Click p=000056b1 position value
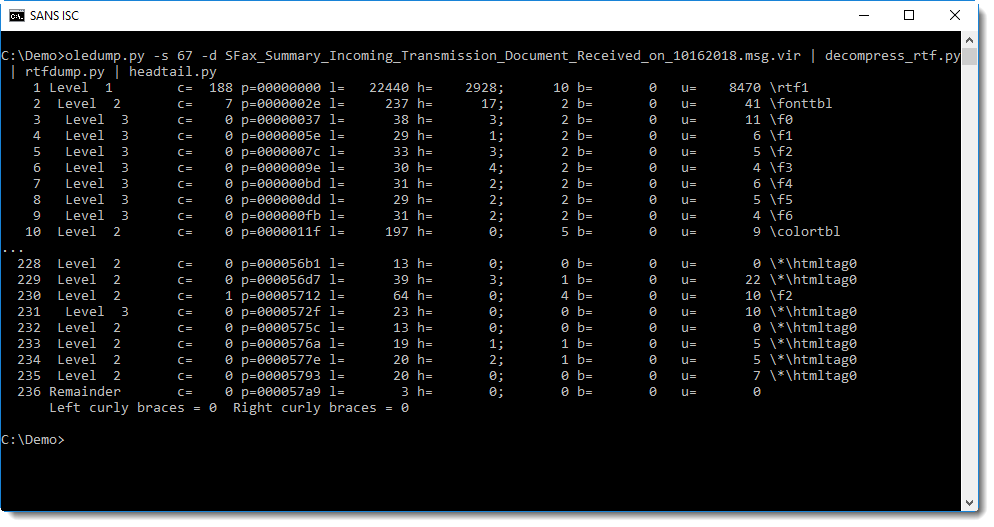Screen dimensions: 994x527 281,263
